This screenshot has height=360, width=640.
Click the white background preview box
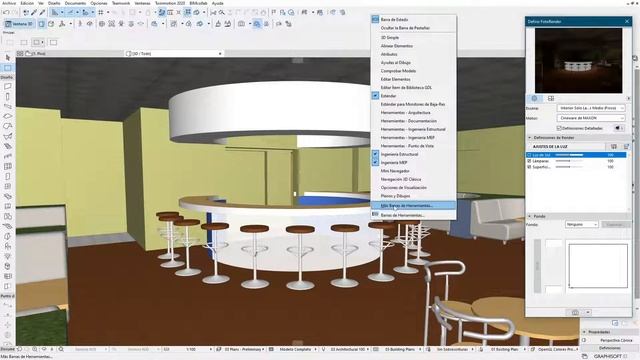coord(598,266)
